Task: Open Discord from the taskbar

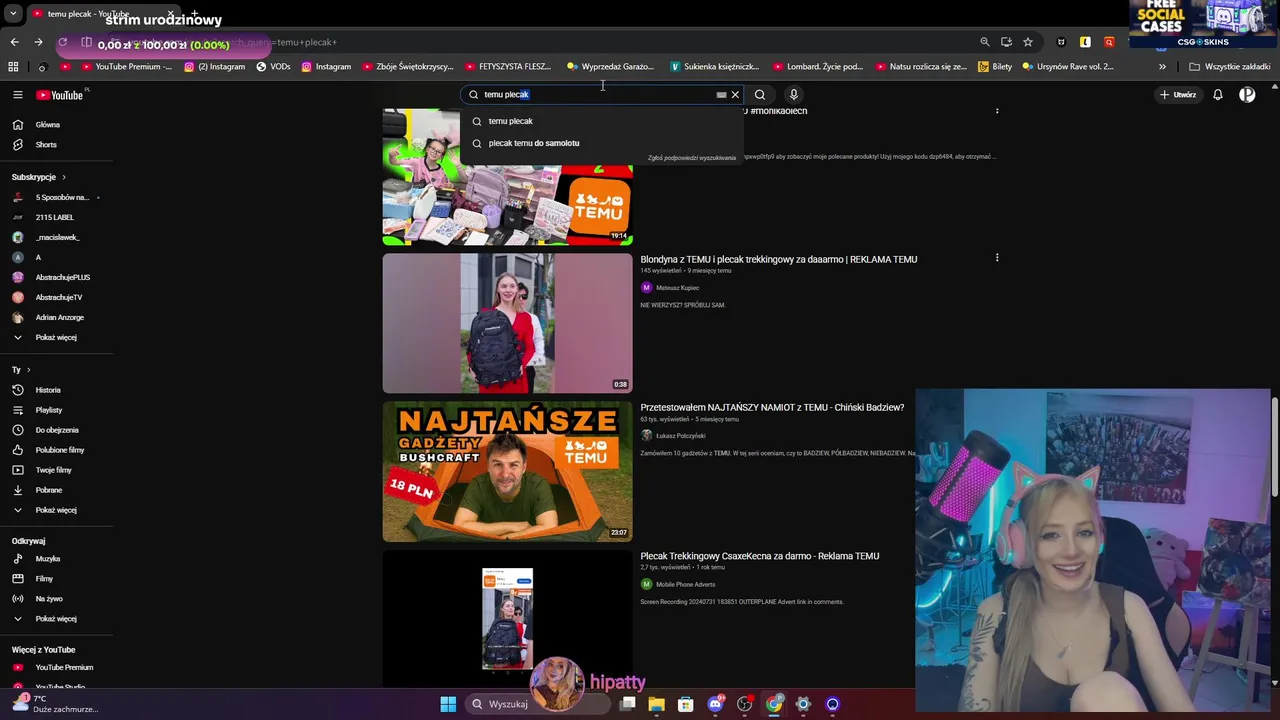Action: (x=715, y=704)
